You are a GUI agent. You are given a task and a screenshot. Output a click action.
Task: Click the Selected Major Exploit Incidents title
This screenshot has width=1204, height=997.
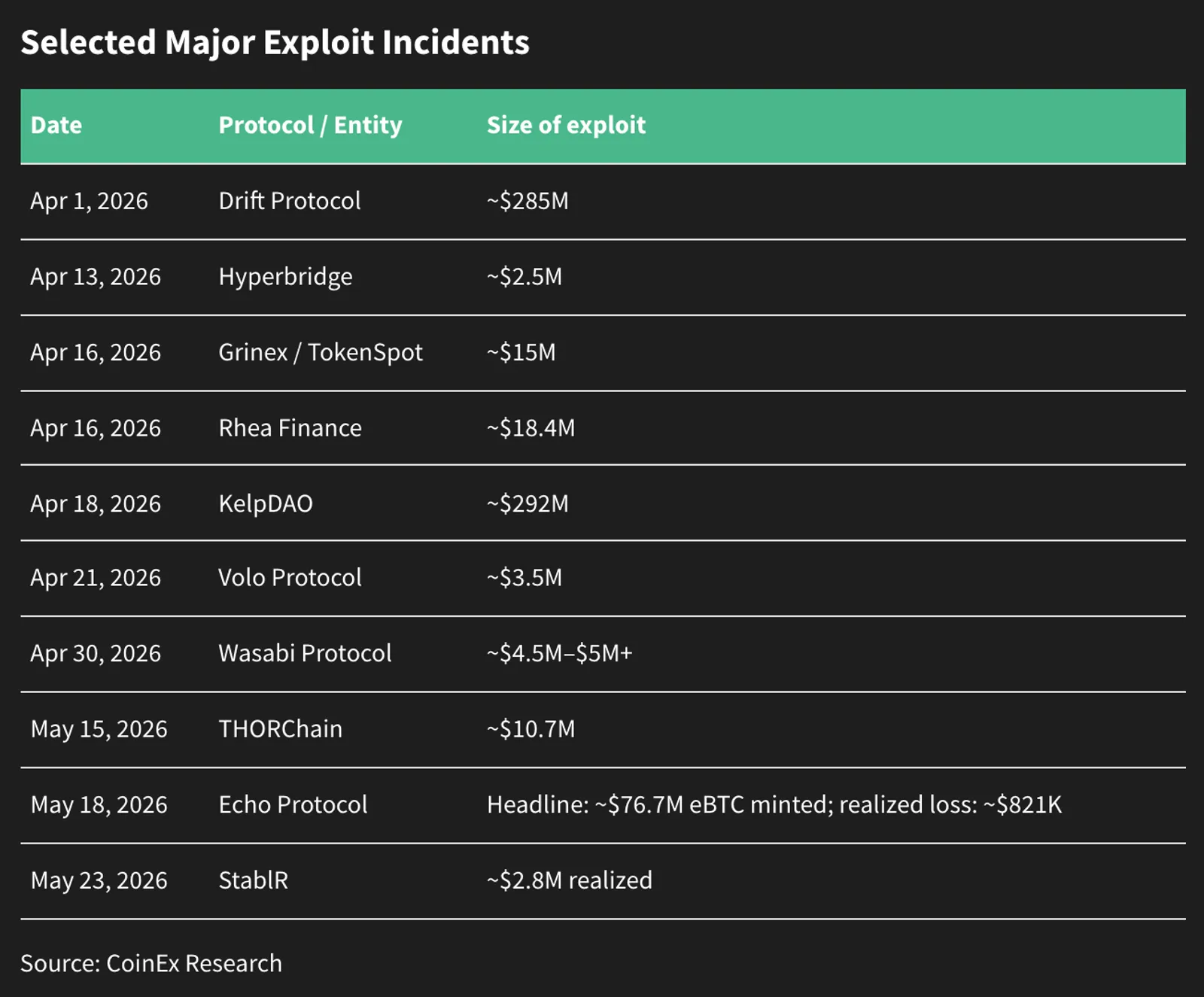coord(275,42)
